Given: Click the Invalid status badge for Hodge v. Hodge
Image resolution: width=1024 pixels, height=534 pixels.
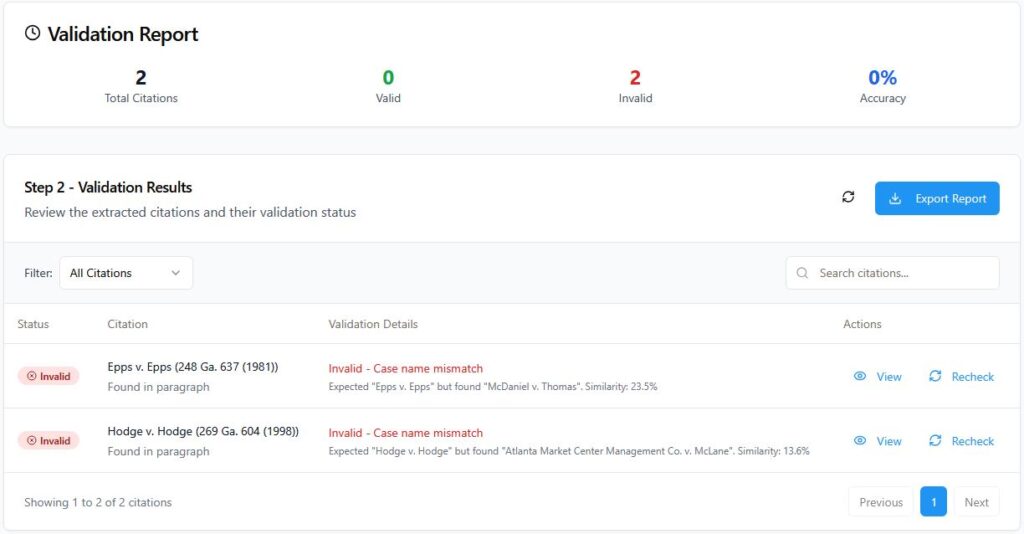Looking at the screenshot, I should pyautogui.click(x=48, y=440).
